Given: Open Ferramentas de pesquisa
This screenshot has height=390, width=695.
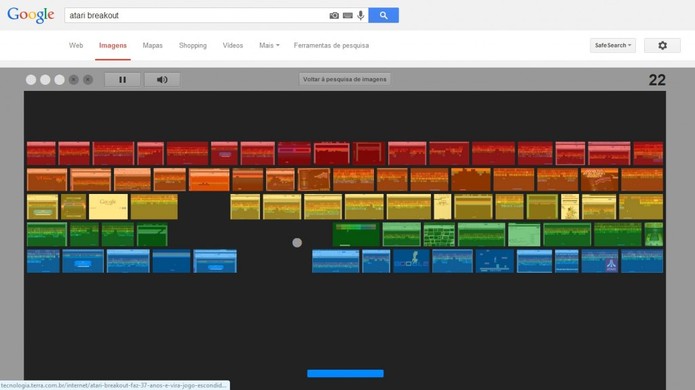Looking at the screenshot, I should pyautogui.click(x=331, y=45).
